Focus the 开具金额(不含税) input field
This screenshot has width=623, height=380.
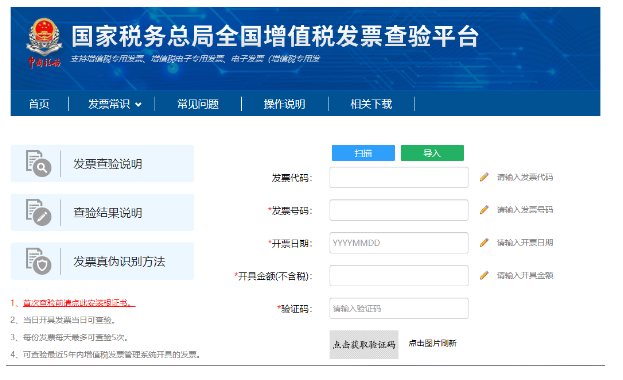(399, 275)
